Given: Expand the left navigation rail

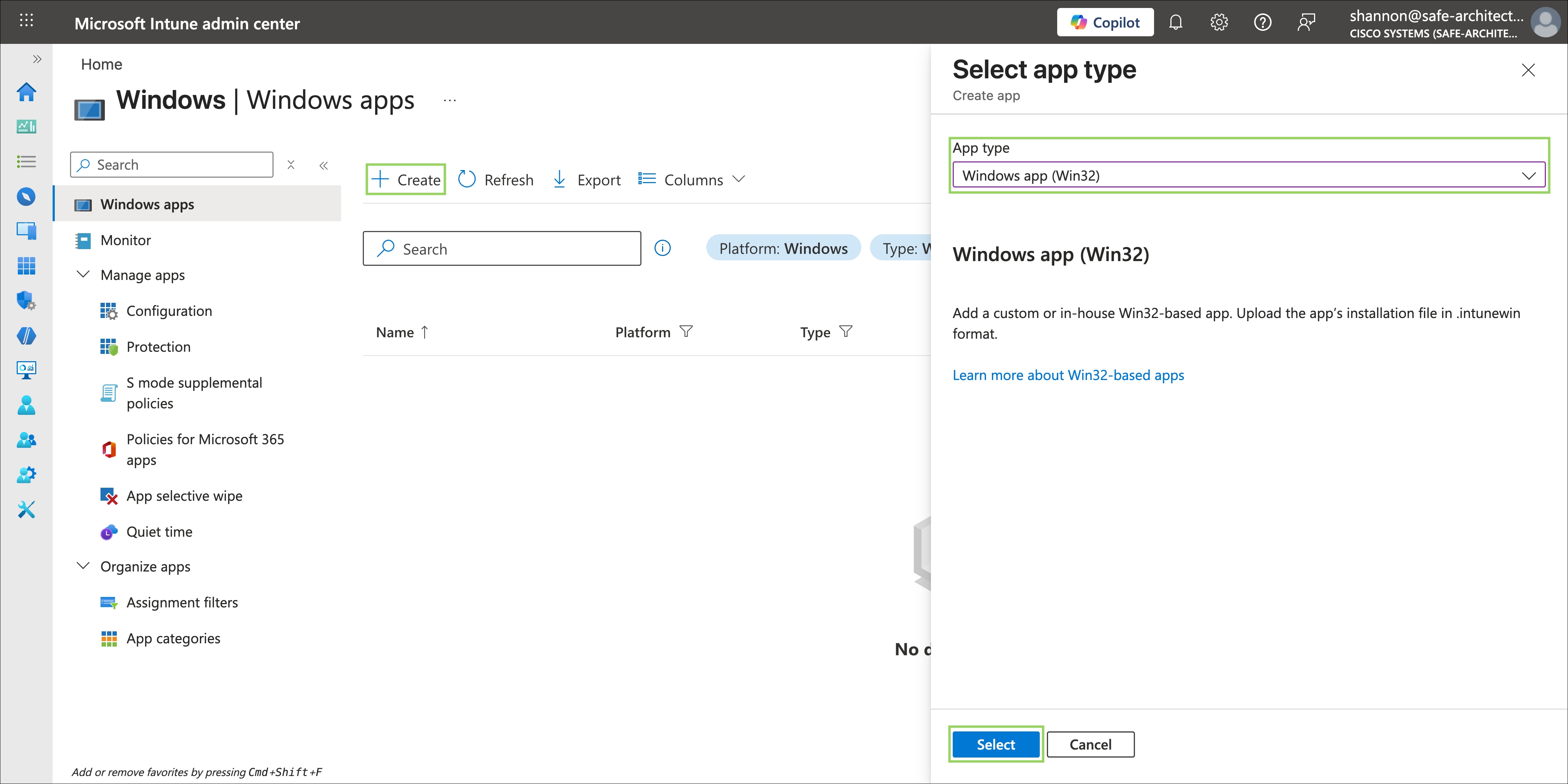Looking at the screenshot, I should 37,59.
